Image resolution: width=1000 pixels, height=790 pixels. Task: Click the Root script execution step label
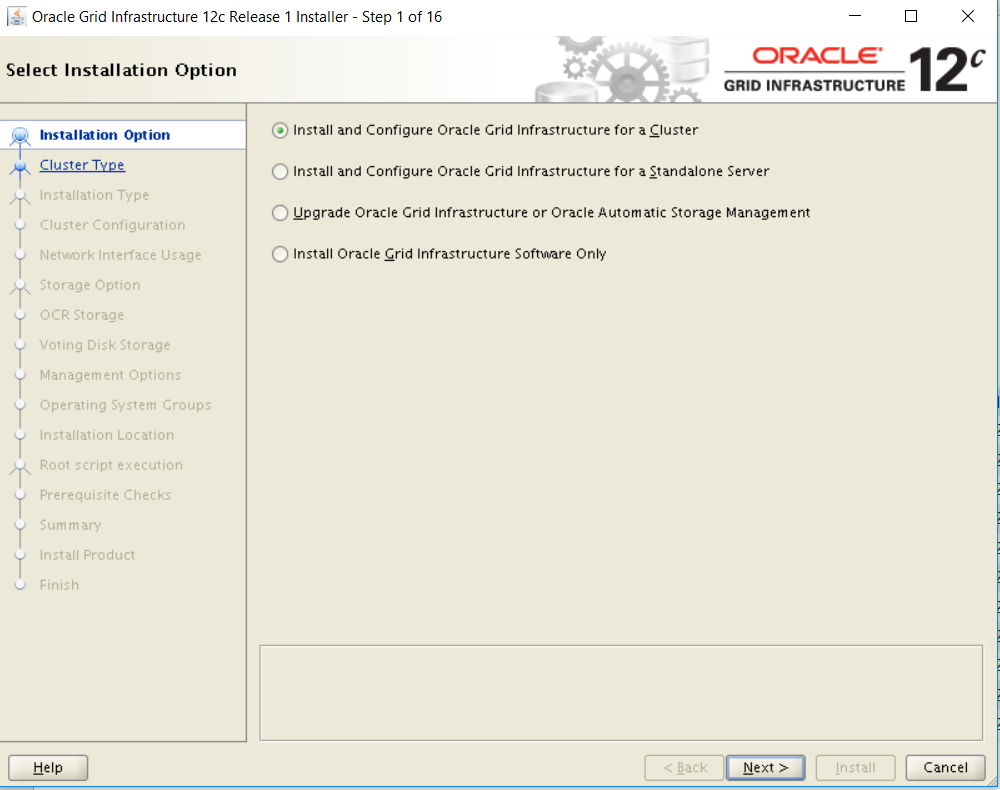point(111,465)
